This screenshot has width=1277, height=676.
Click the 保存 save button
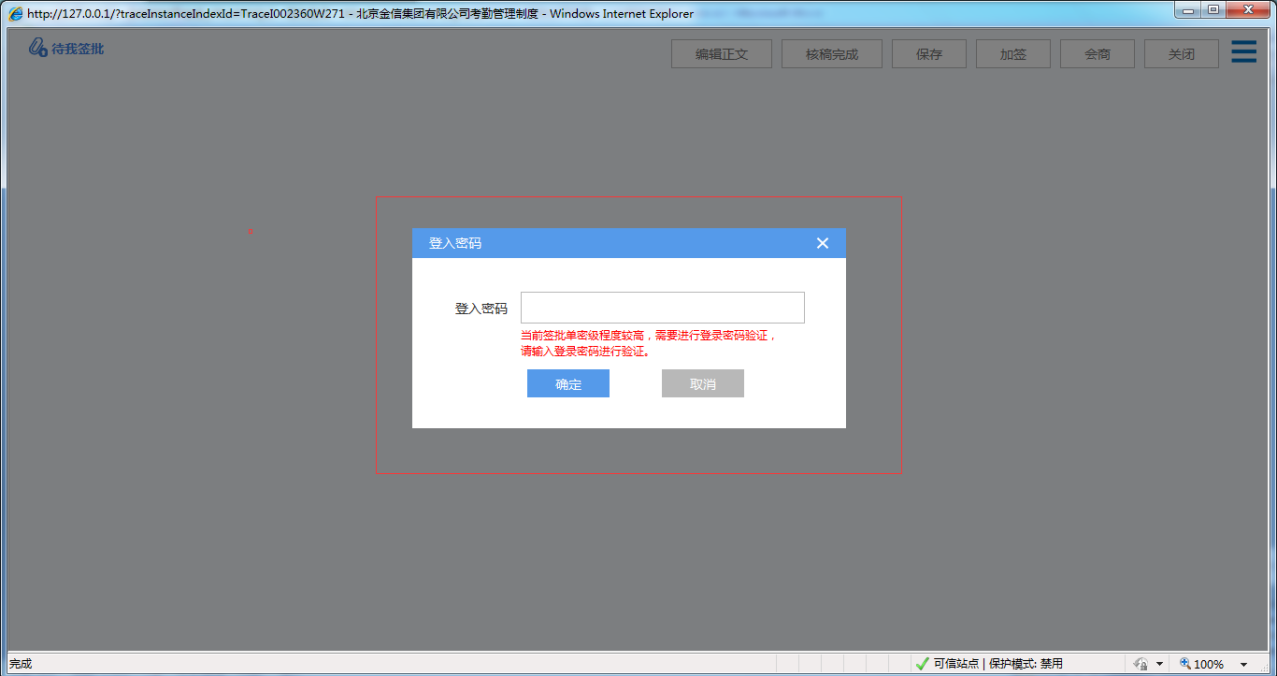tap(928, 53)
